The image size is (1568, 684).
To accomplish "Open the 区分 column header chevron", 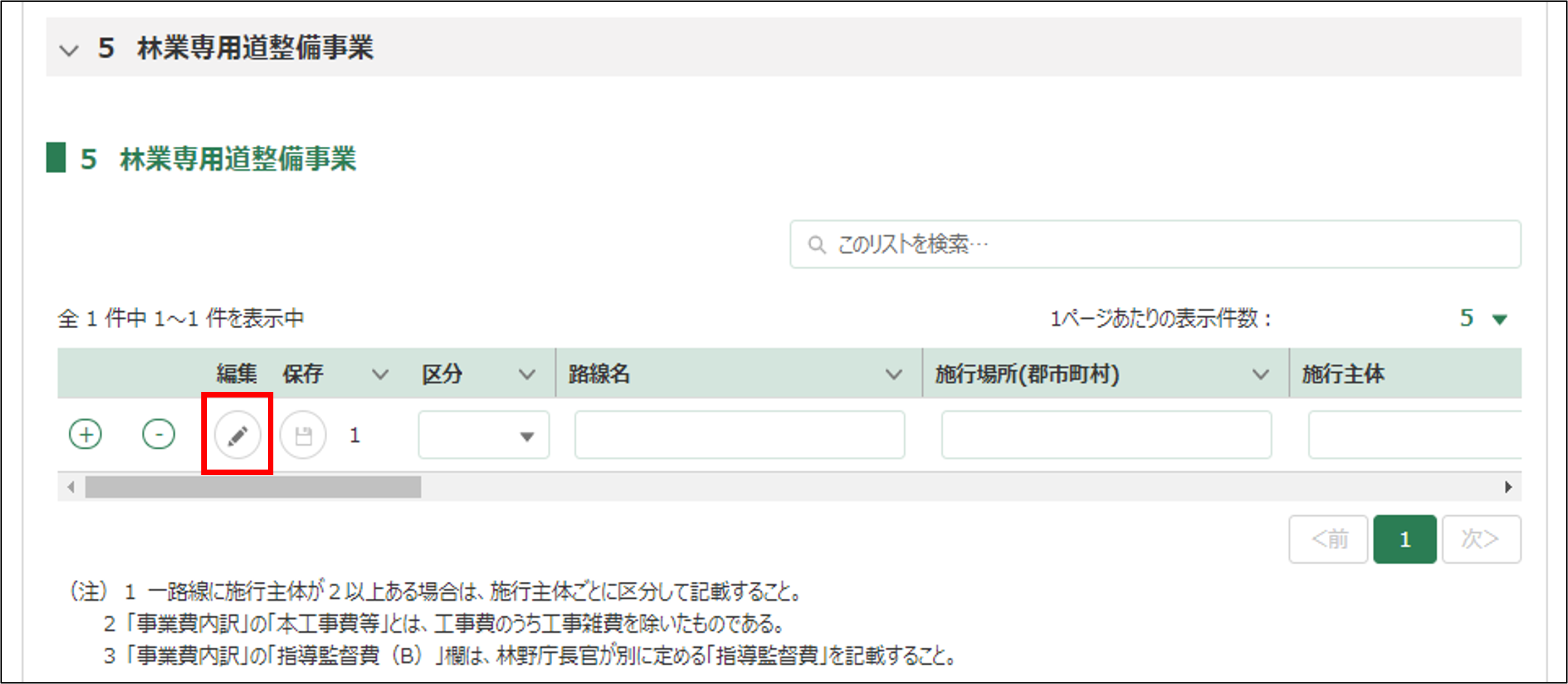I will (526, 374).
